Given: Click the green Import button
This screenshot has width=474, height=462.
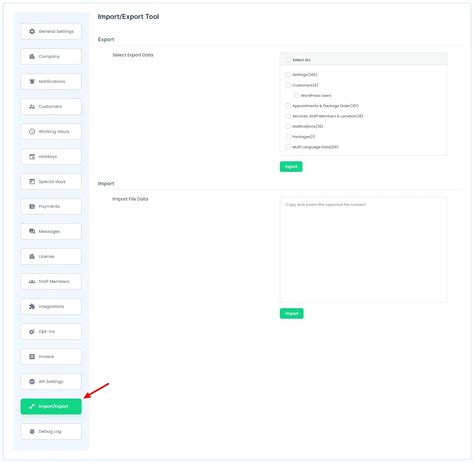Looking at the screenshot, I should (292, 313).
